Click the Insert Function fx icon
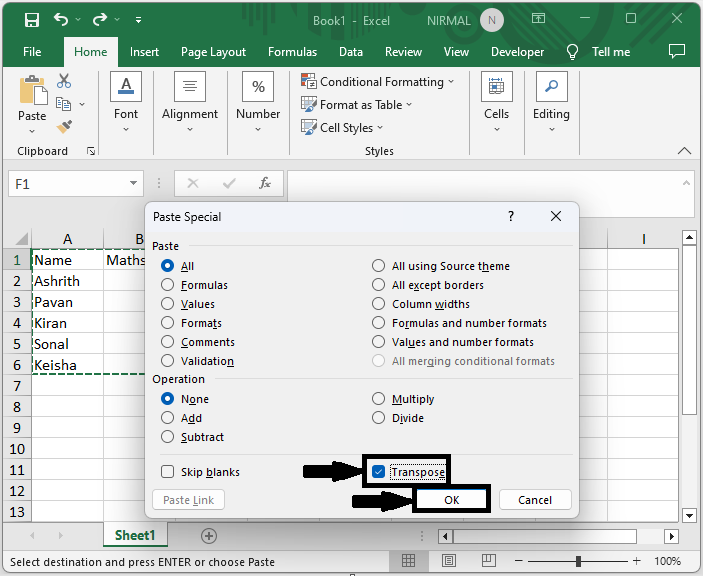 (265, 184)
